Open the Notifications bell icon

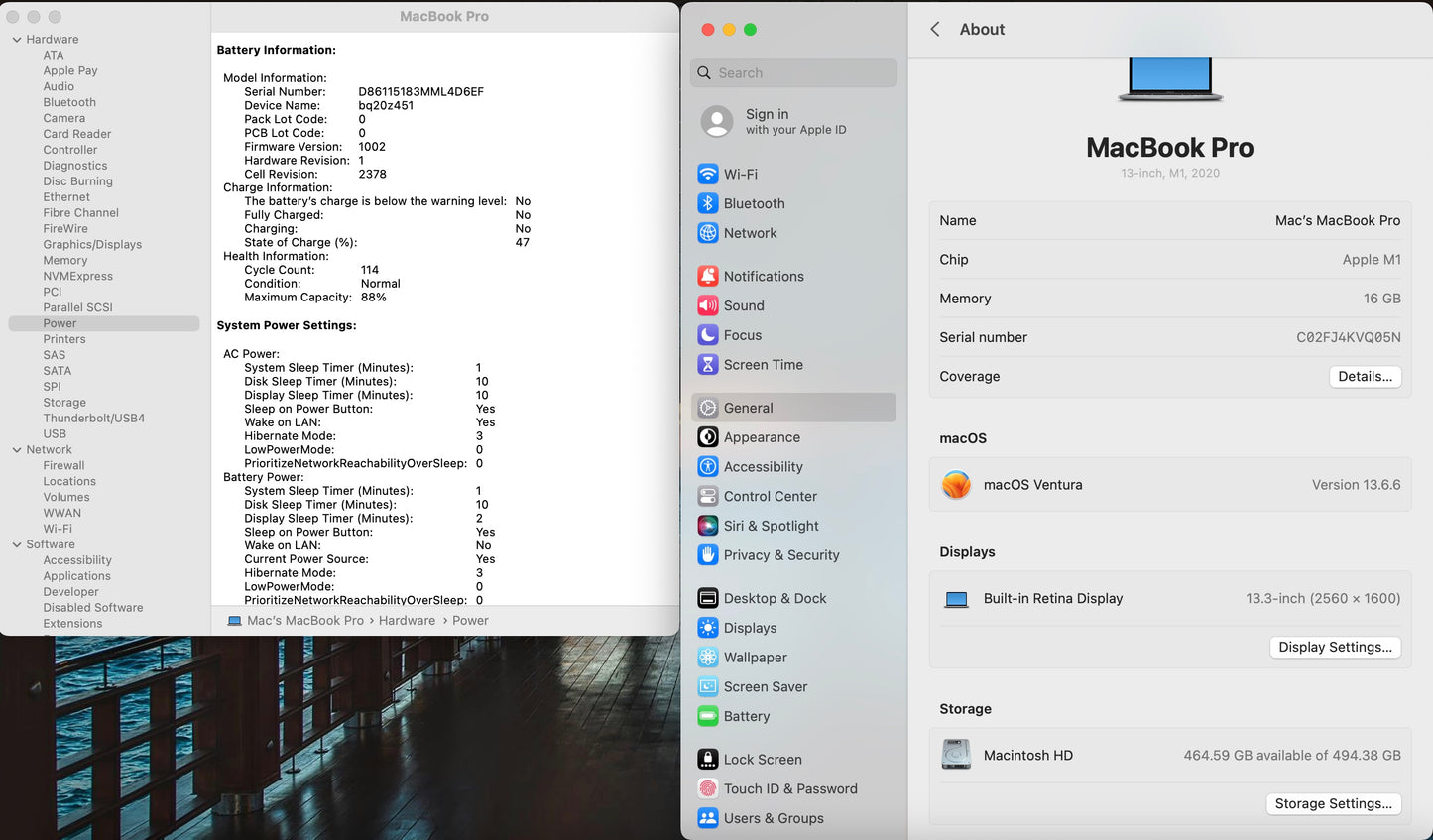707,277
